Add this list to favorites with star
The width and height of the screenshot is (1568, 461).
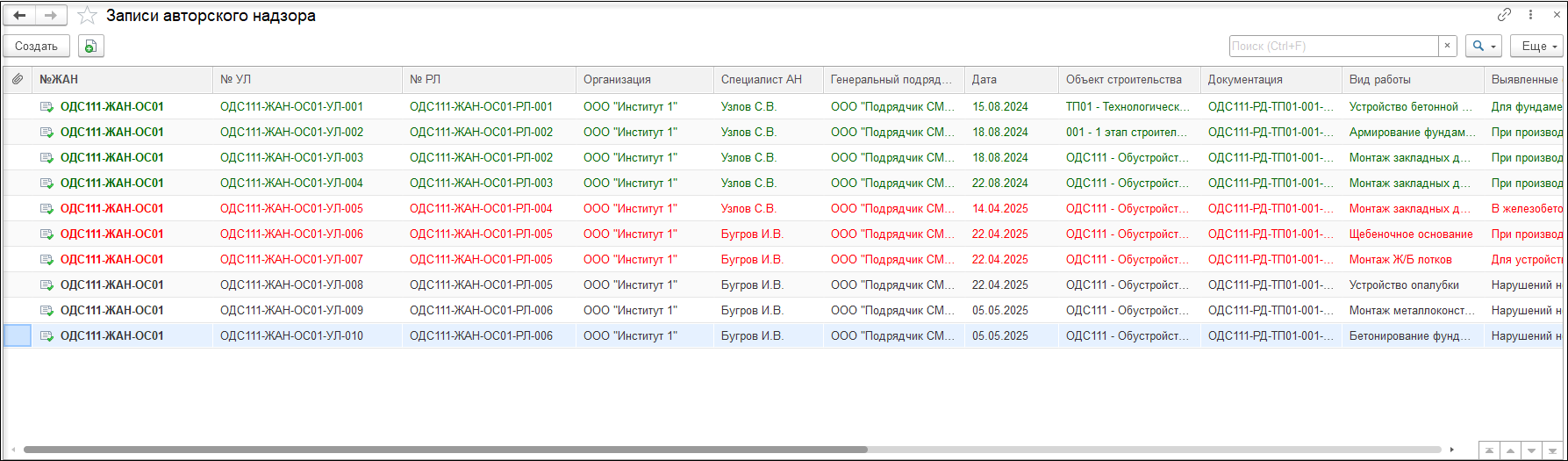(x=87, y=16)
